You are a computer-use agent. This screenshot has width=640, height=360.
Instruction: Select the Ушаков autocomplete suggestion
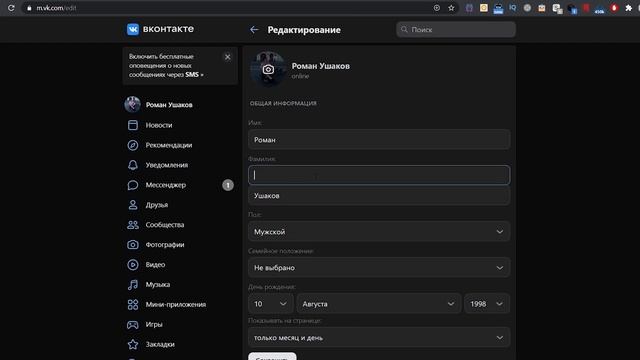pos(379,196)
